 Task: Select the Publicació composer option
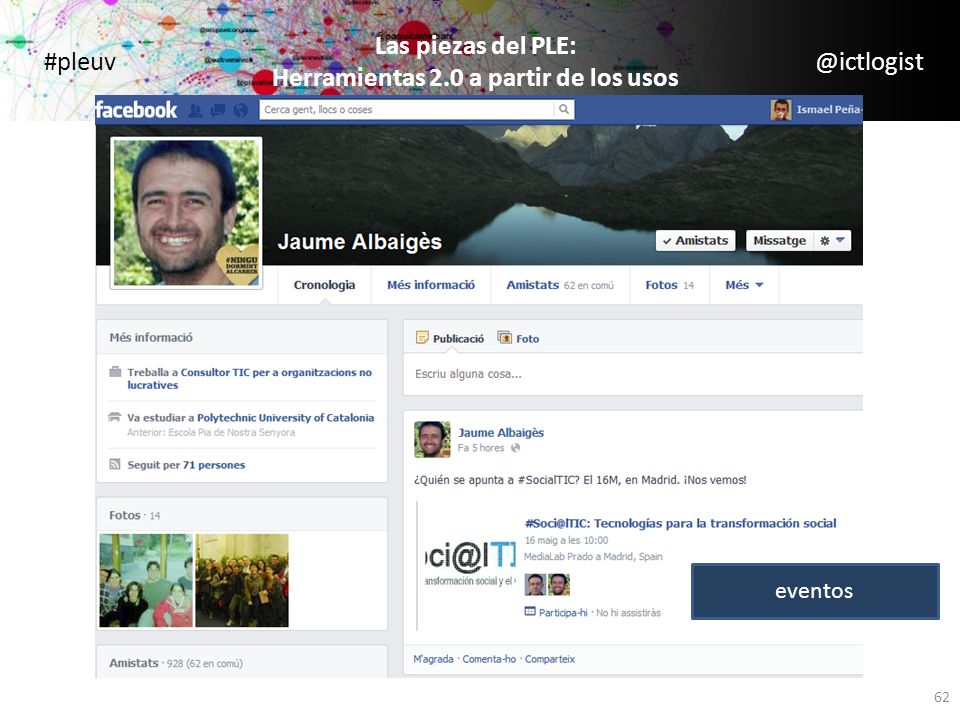pos(450,338)
